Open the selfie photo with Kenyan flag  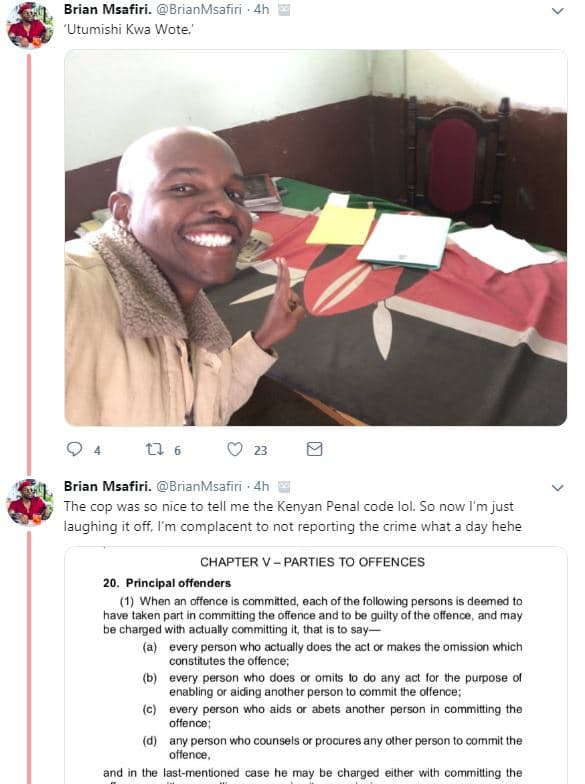click(x=316, y=238)
